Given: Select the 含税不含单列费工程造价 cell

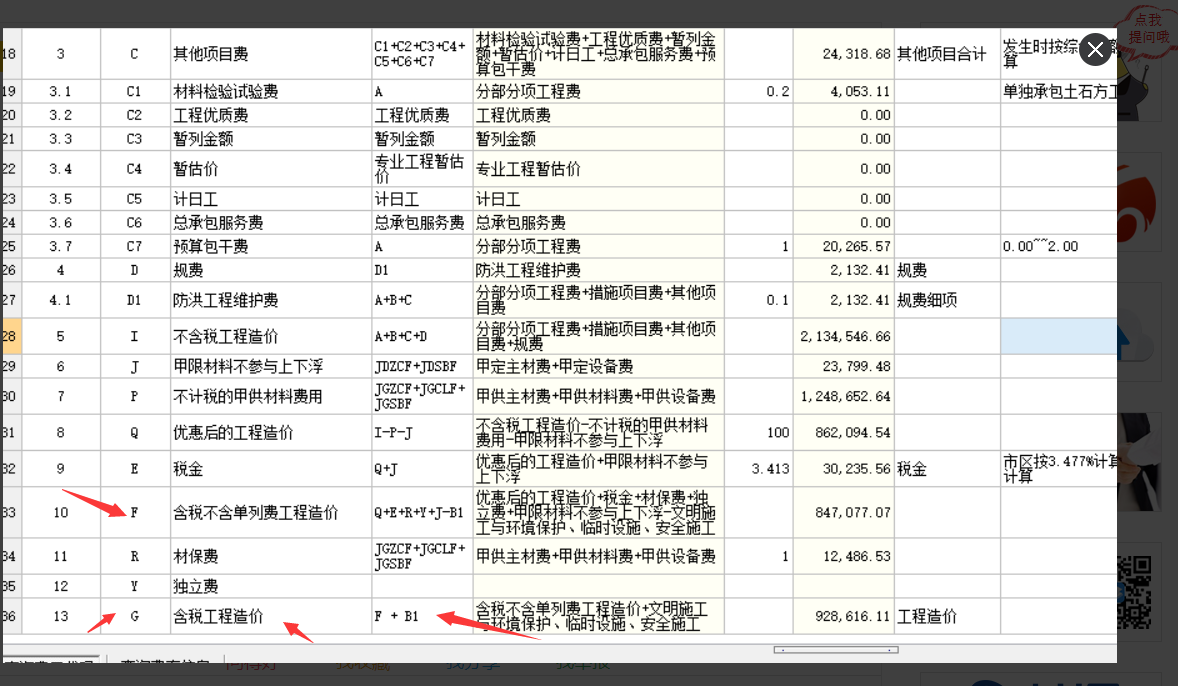Looking at the screenshot, I should (x=270, y=512).
